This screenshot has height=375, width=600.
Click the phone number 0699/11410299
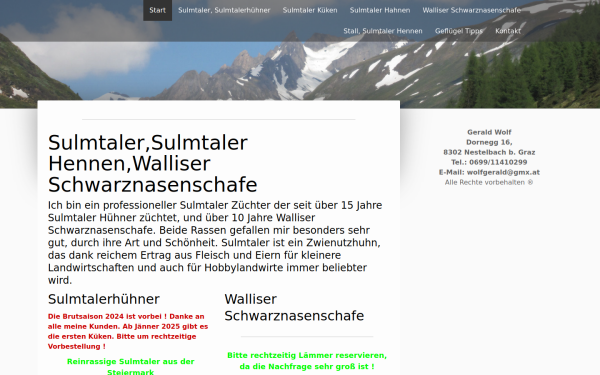tap(498, 162)
